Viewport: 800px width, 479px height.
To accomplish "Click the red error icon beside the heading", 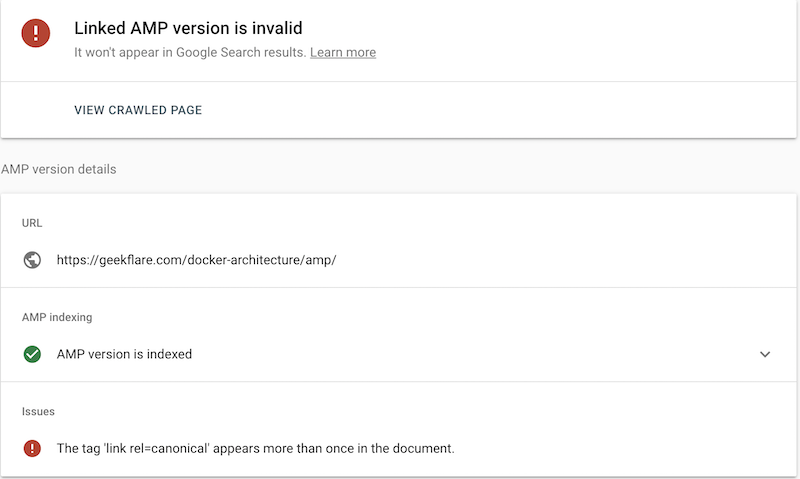I will tap(36, 33).
